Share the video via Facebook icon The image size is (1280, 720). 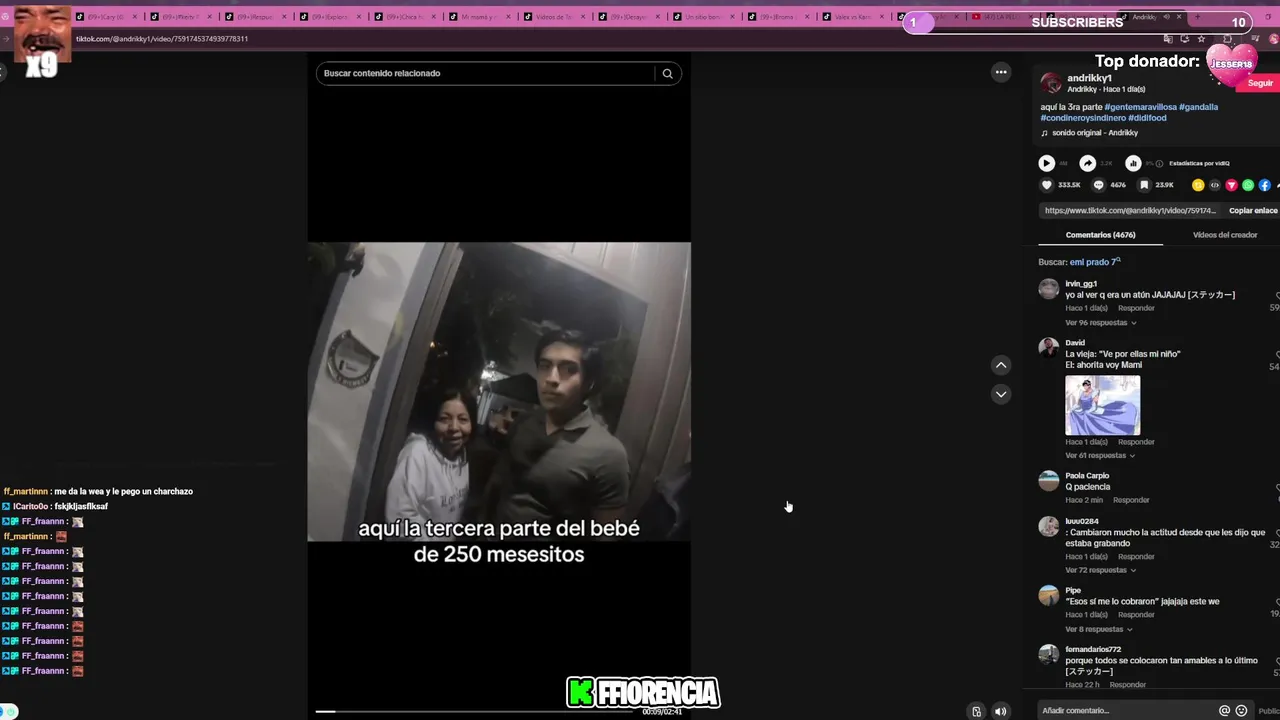[1265, 185]
